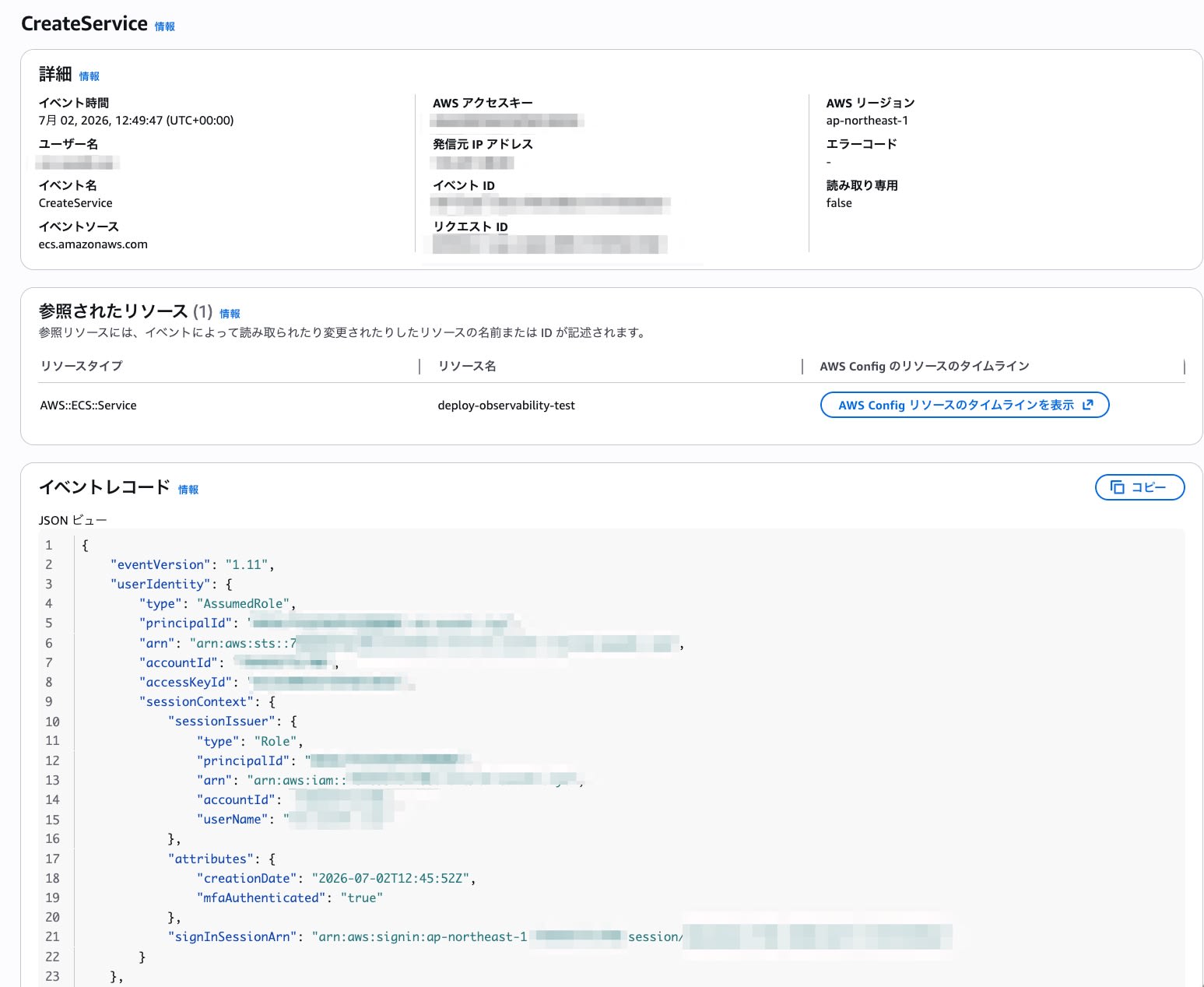The width and height of the screenshot is (1204, 987).
Task: Click the "signInSessionArn" key on line 21
Action: [233, 936]
